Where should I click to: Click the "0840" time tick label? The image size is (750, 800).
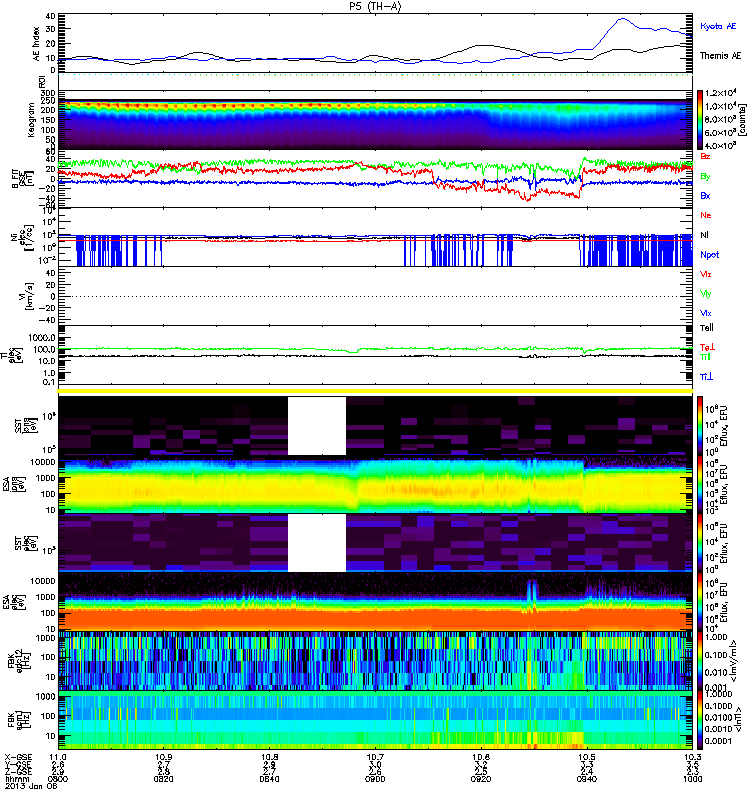[269, 779]
